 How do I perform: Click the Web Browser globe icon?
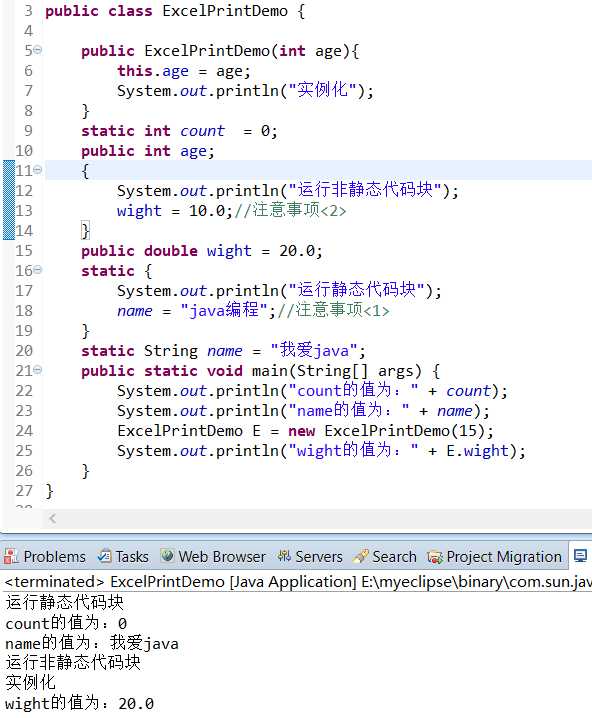(167, 556)
